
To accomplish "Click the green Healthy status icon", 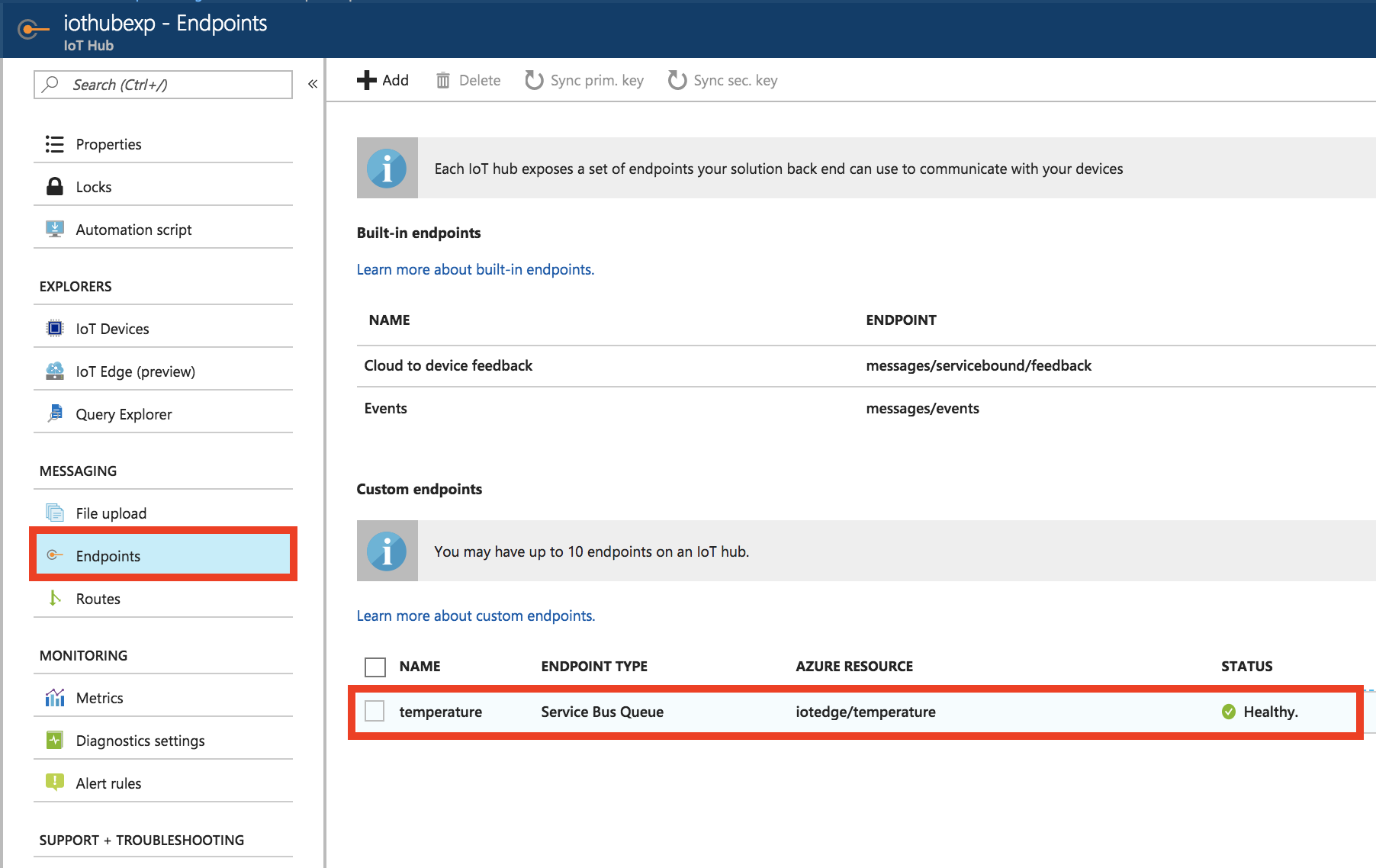I will click(1229, 712).
